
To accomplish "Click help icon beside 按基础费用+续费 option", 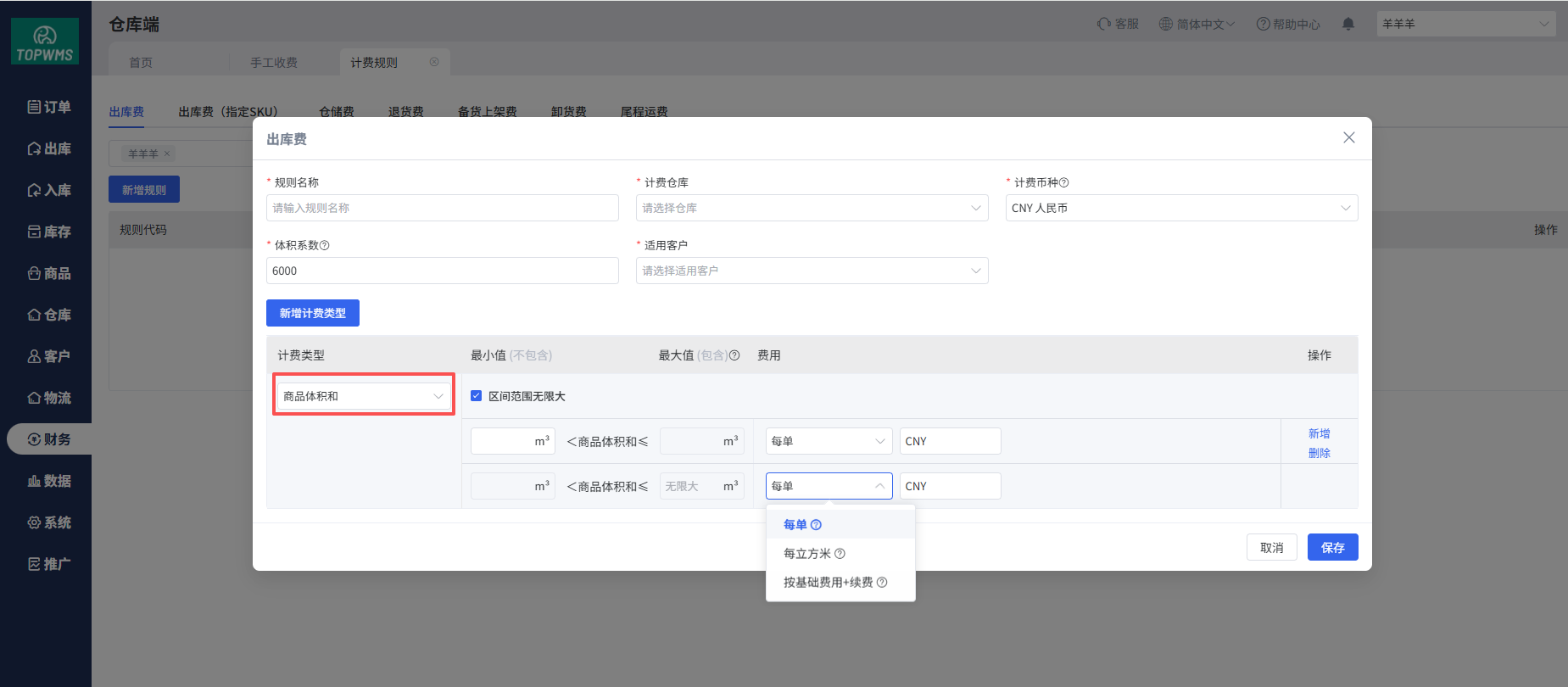I will pos(882,583).
